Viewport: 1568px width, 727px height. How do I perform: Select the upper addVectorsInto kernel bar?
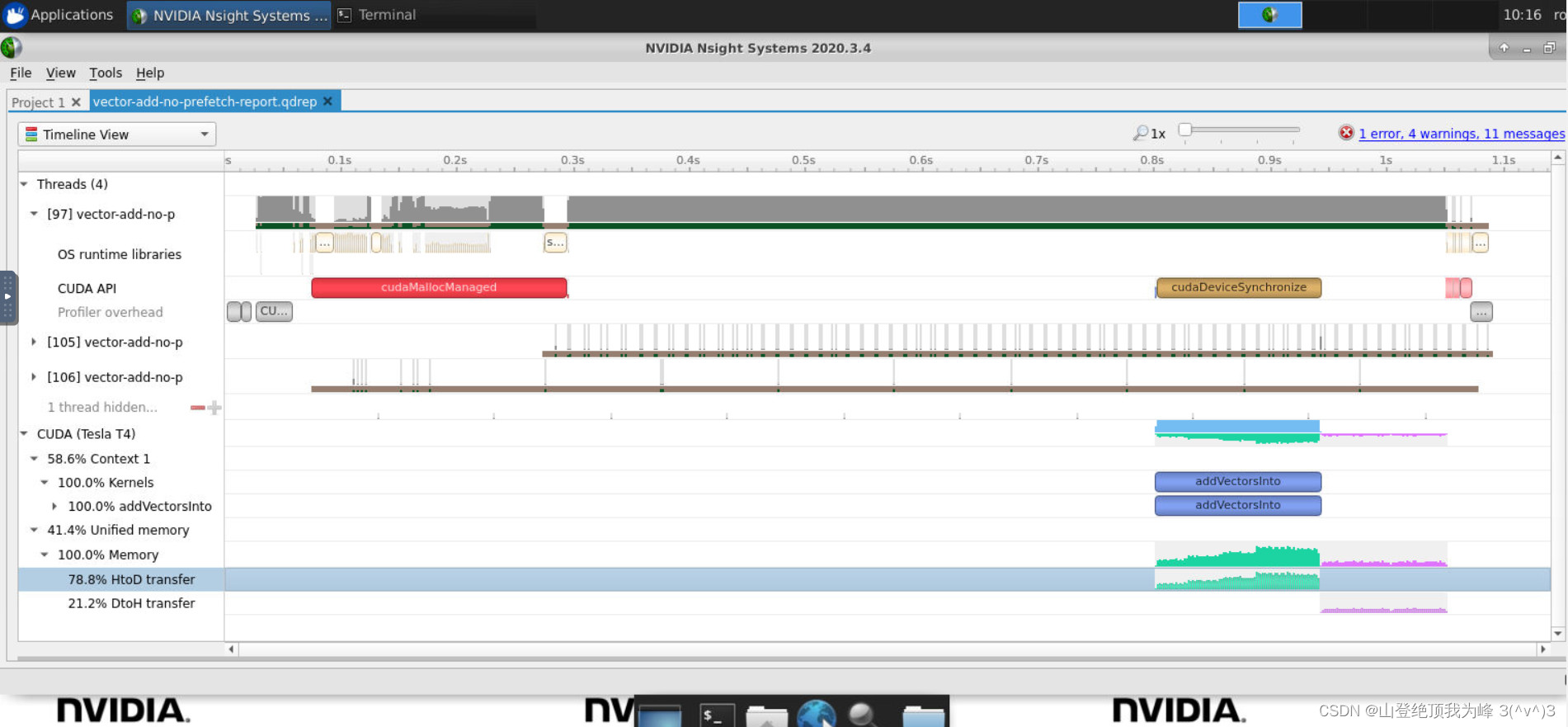tap(1238, 481)
